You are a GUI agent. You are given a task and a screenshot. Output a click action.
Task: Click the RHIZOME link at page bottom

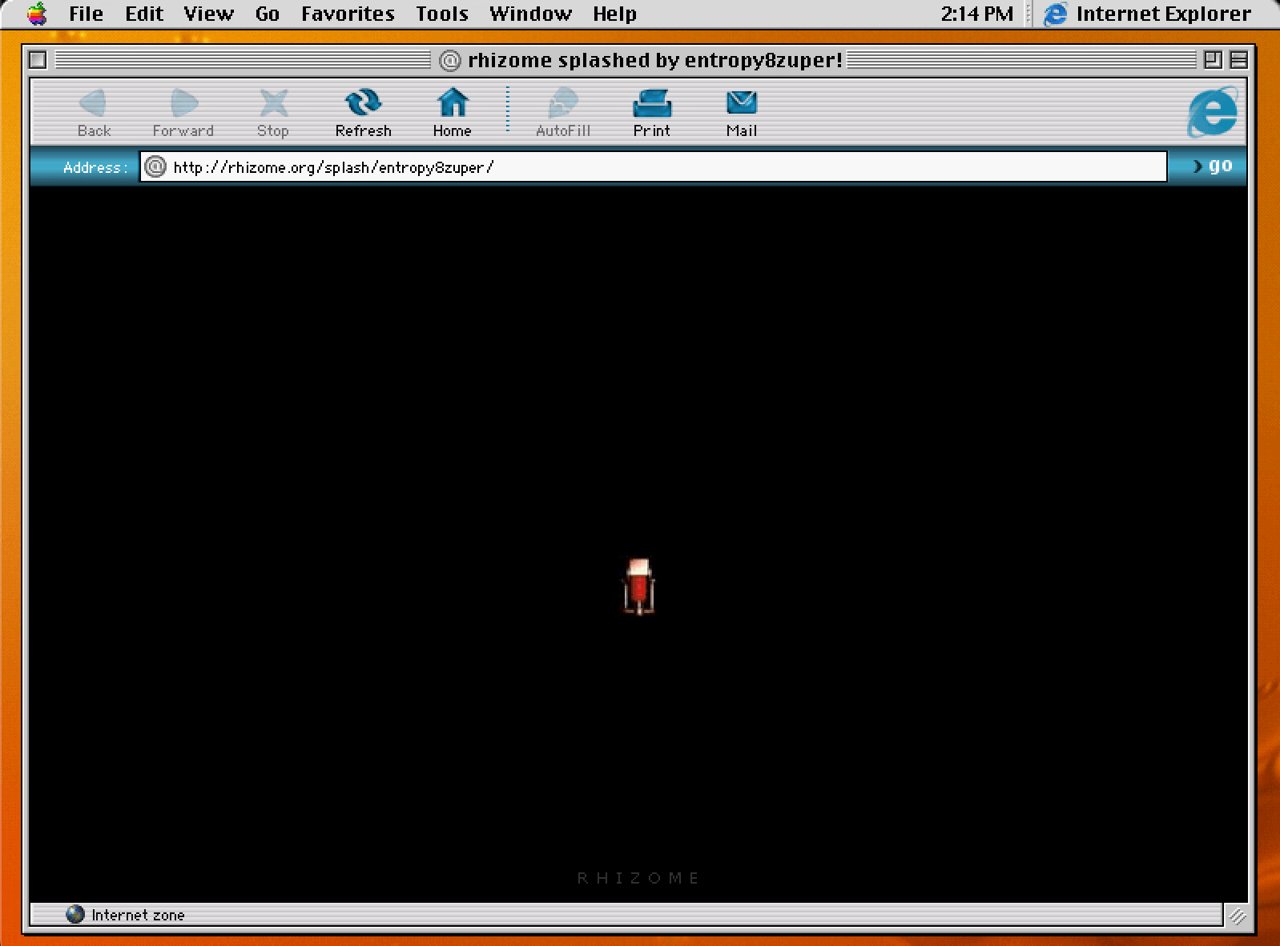coord(639,878)
